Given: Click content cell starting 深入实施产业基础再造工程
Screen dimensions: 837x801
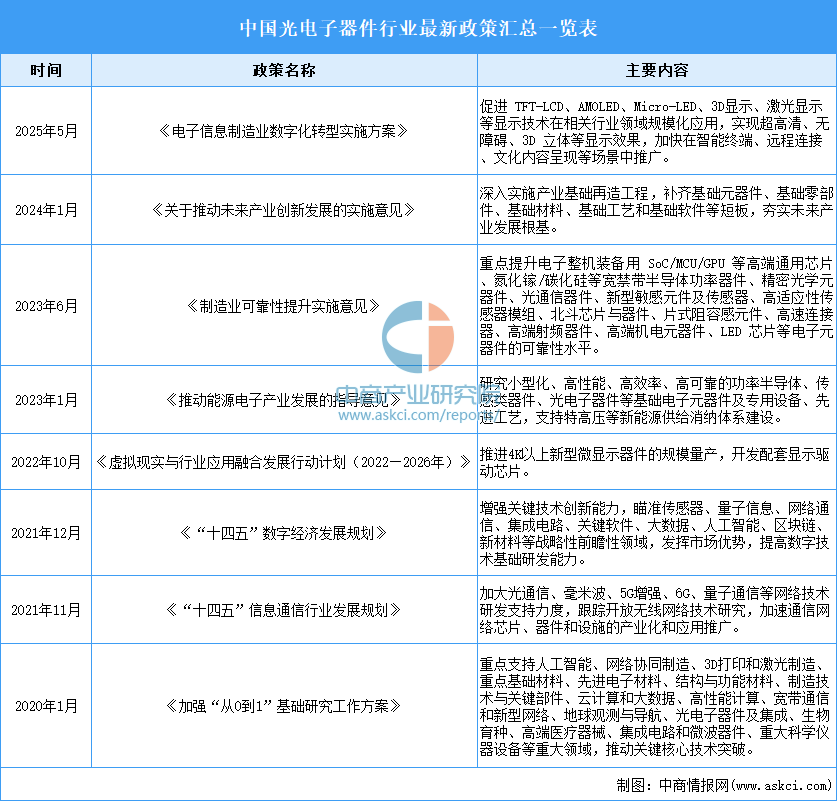Looking at the screenshot, I should 657,210.
